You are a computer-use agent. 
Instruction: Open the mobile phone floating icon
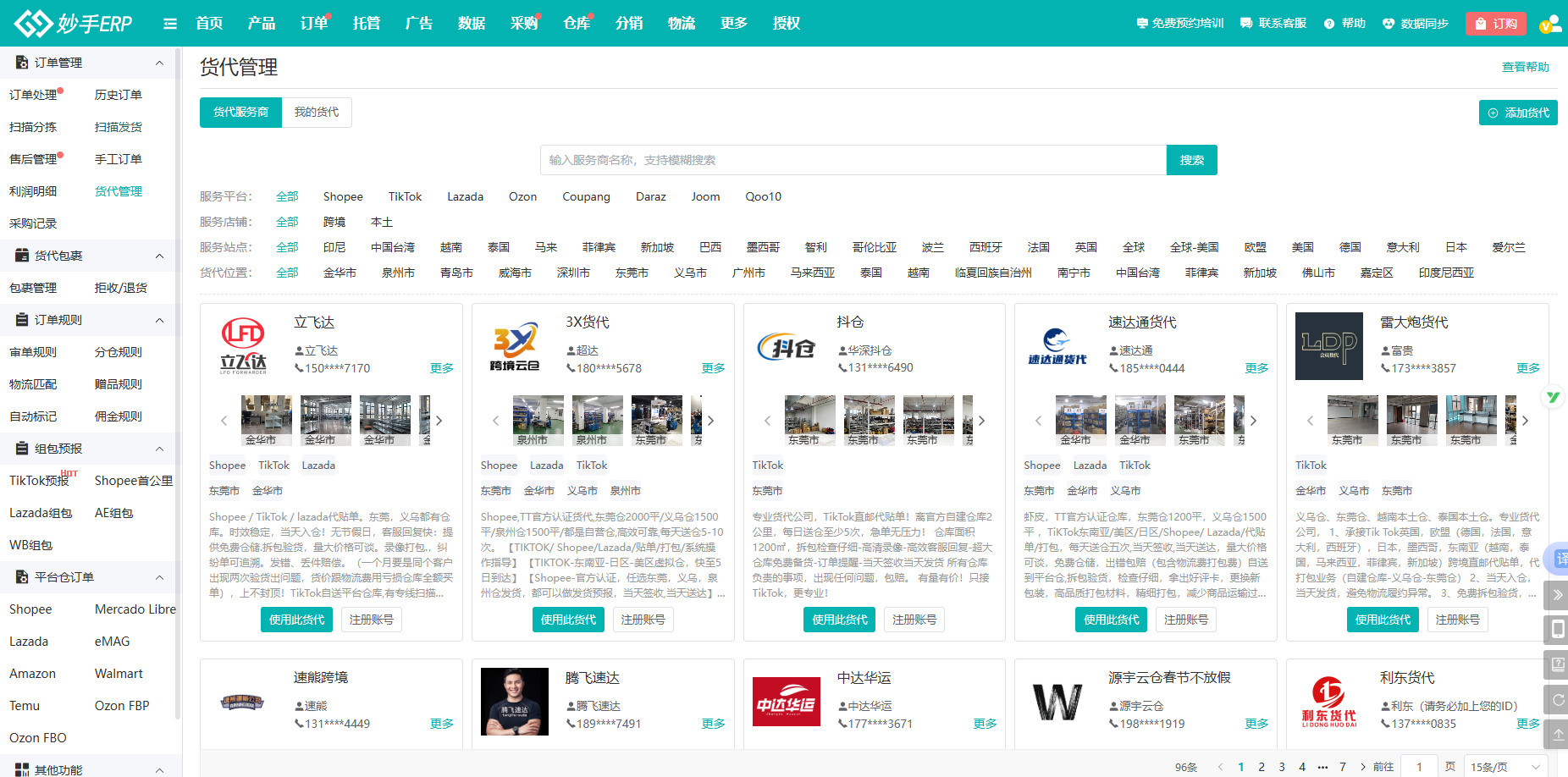[x=1557, y=629]
